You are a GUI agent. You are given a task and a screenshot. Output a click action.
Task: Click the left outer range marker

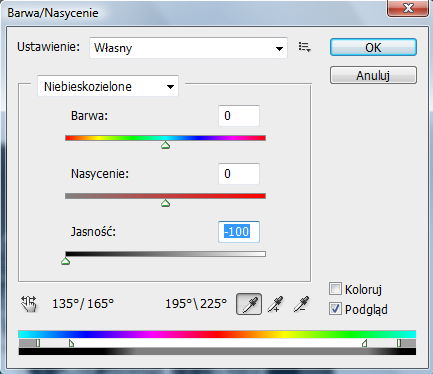(38, 343)
